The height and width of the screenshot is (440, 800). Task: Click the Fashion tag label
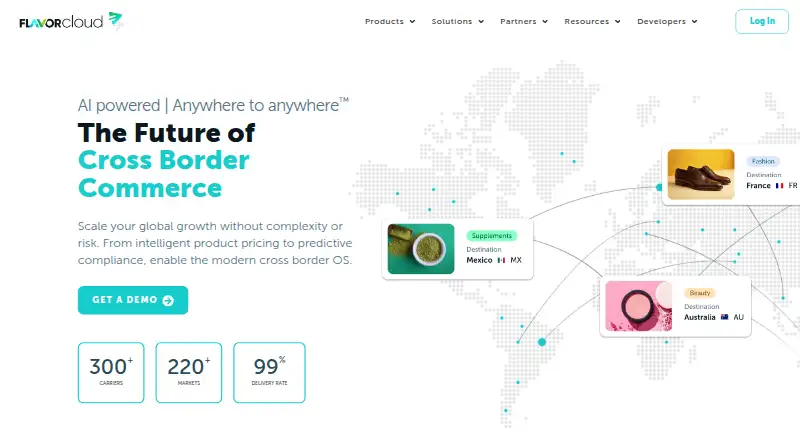tap(763, 161)
